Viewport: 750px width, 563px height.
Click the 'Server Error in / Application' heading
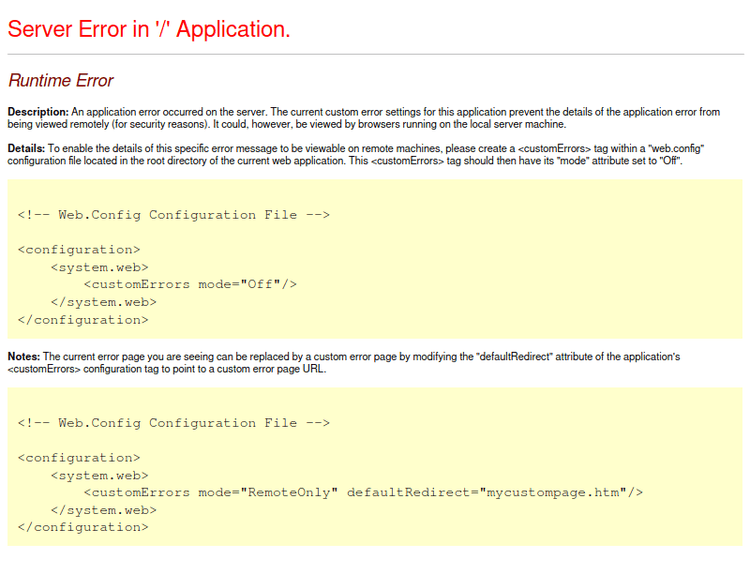coord(149,29)
